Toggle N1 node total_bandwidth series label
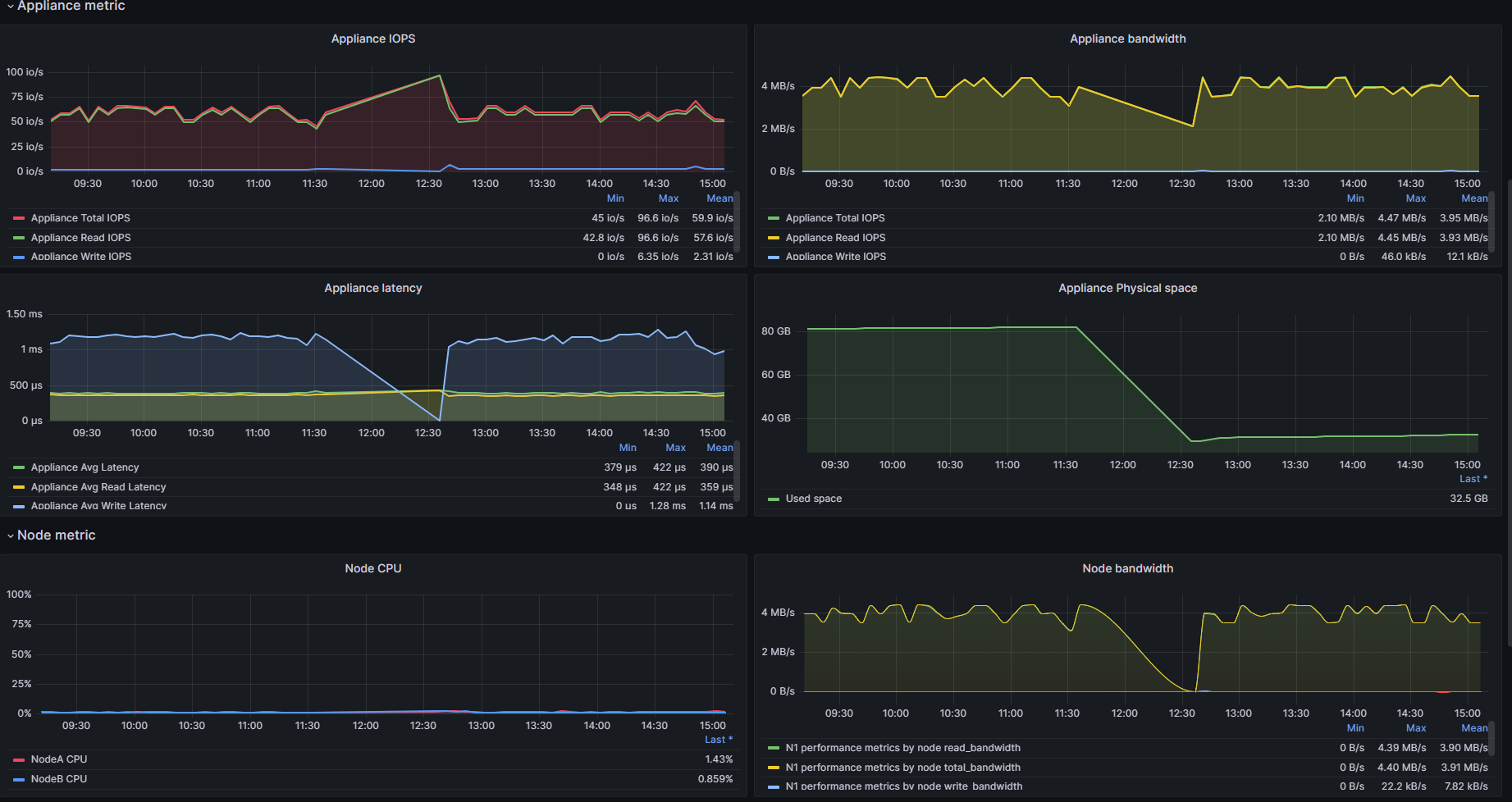 click(x=903, y=768)
